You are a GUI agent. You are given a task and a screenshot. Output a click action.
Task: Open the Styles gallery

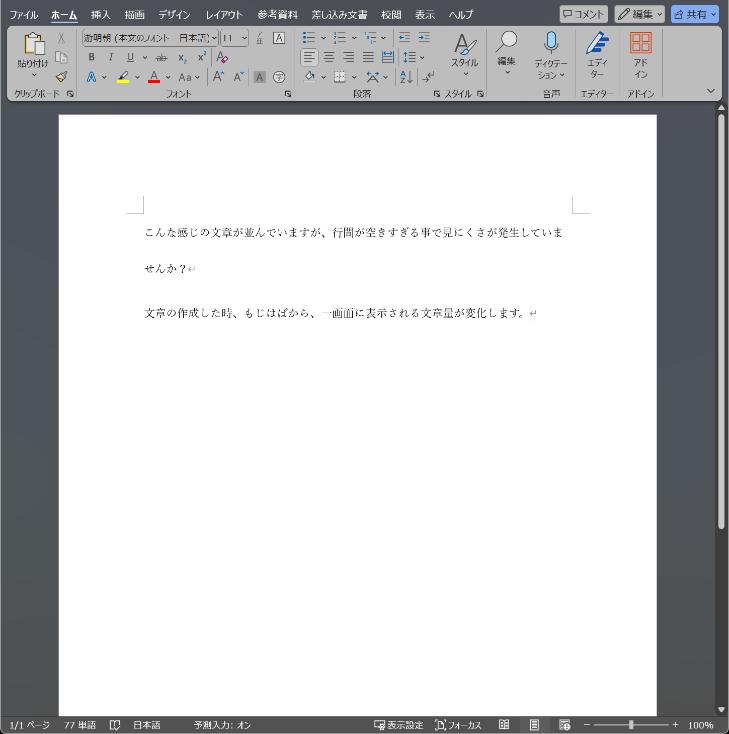[x=465, y=55]
